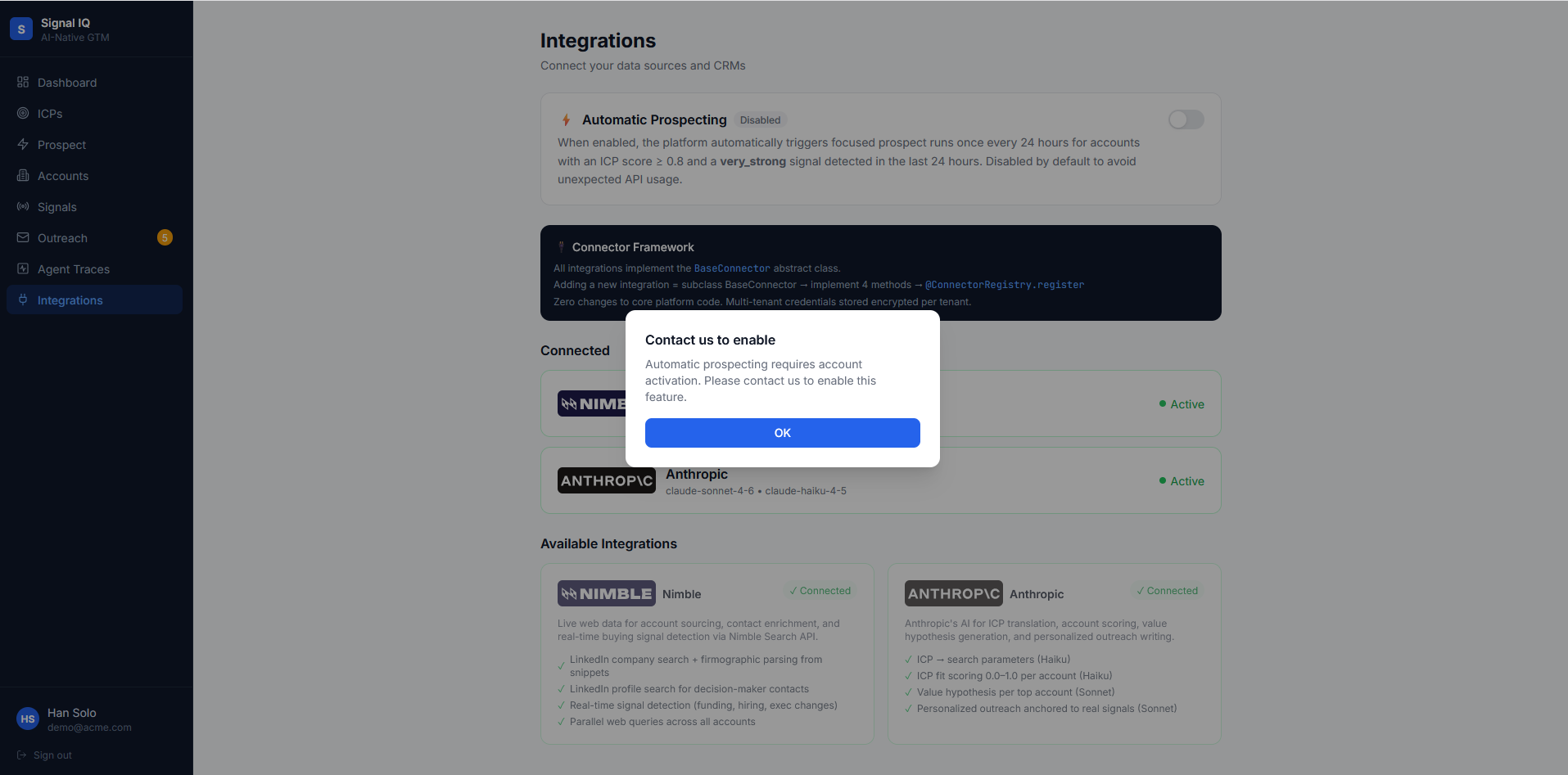Click the Anthropic logo in Available Integrations

954,593
